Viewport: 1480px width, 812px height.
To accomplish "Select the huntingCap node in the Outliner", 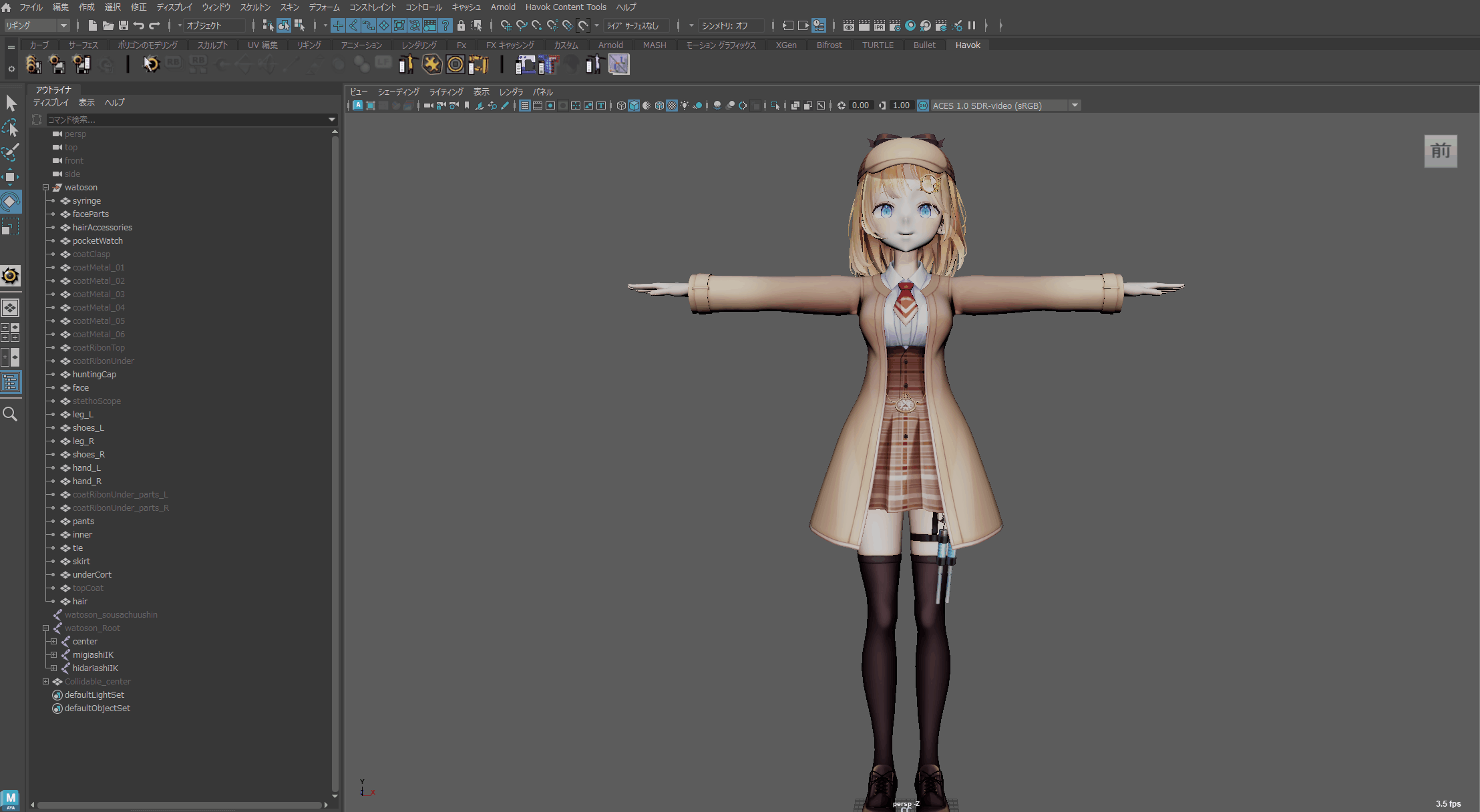I will (x=94, y=375).
